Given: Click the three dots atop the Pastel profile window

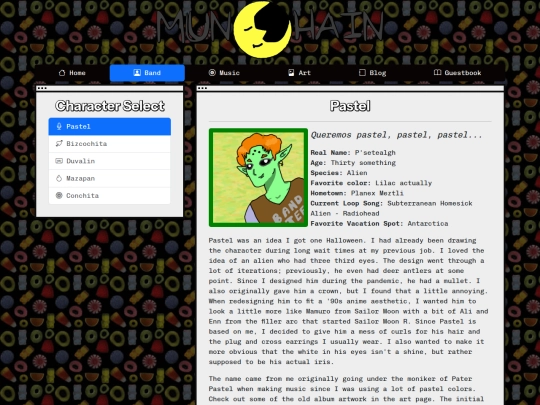Looking at the screenshot, I should pyautogui.click(x=202, y=88).
